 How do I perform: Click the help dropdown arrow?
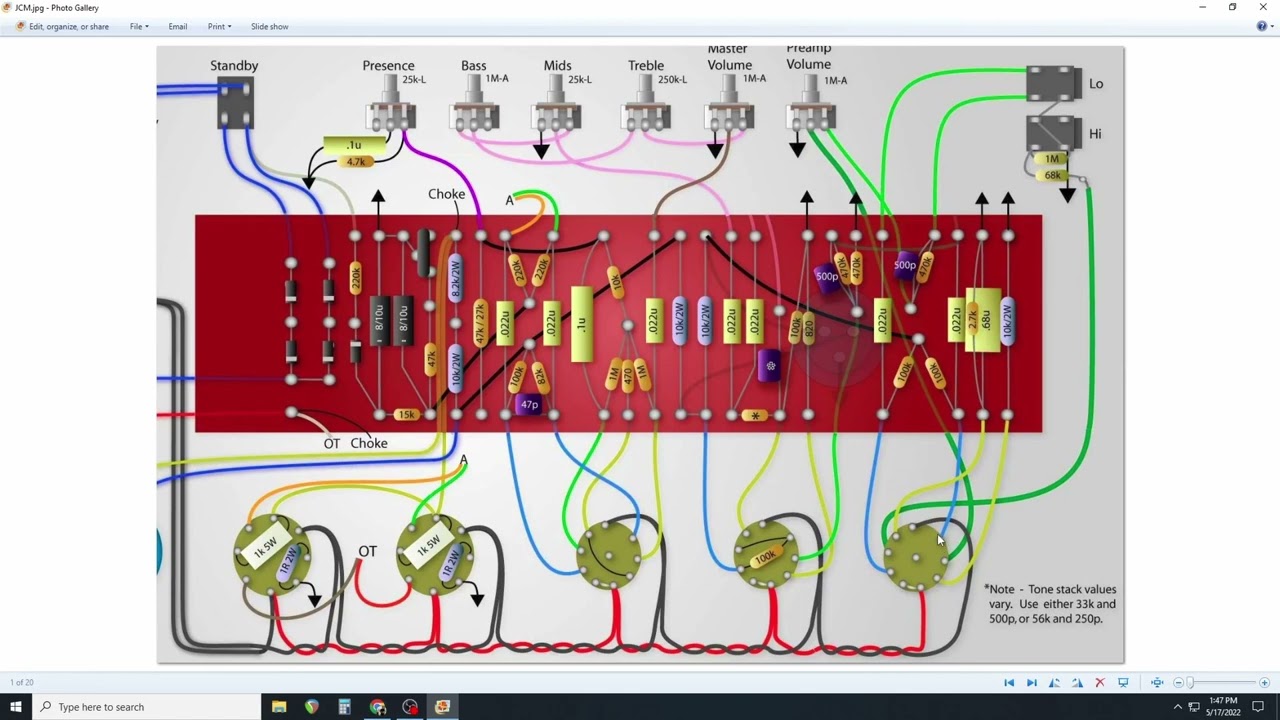(1270, 27)
